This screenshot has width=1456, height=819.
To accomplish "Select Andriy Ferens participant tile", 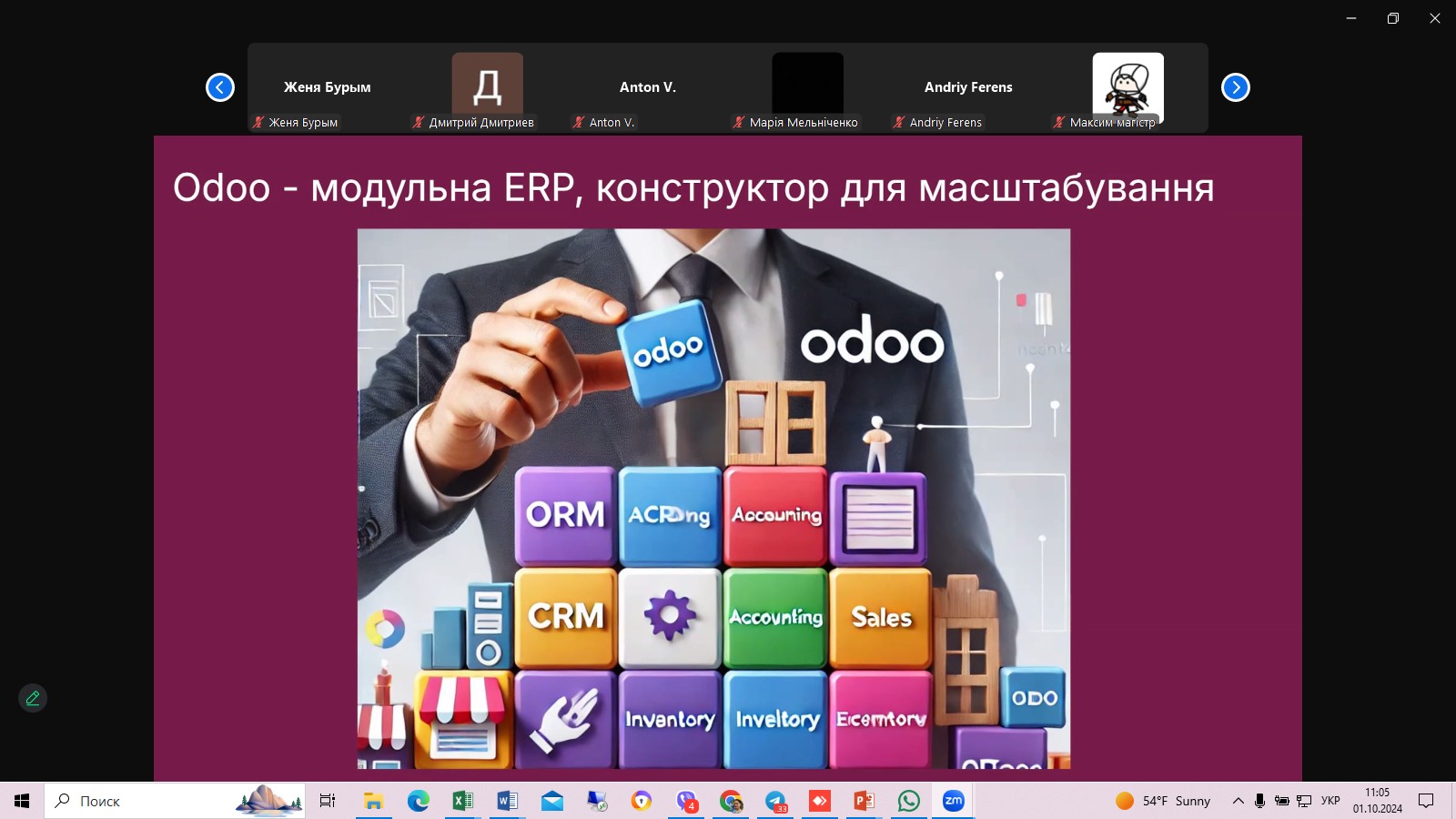I will [x=968, y=87].
